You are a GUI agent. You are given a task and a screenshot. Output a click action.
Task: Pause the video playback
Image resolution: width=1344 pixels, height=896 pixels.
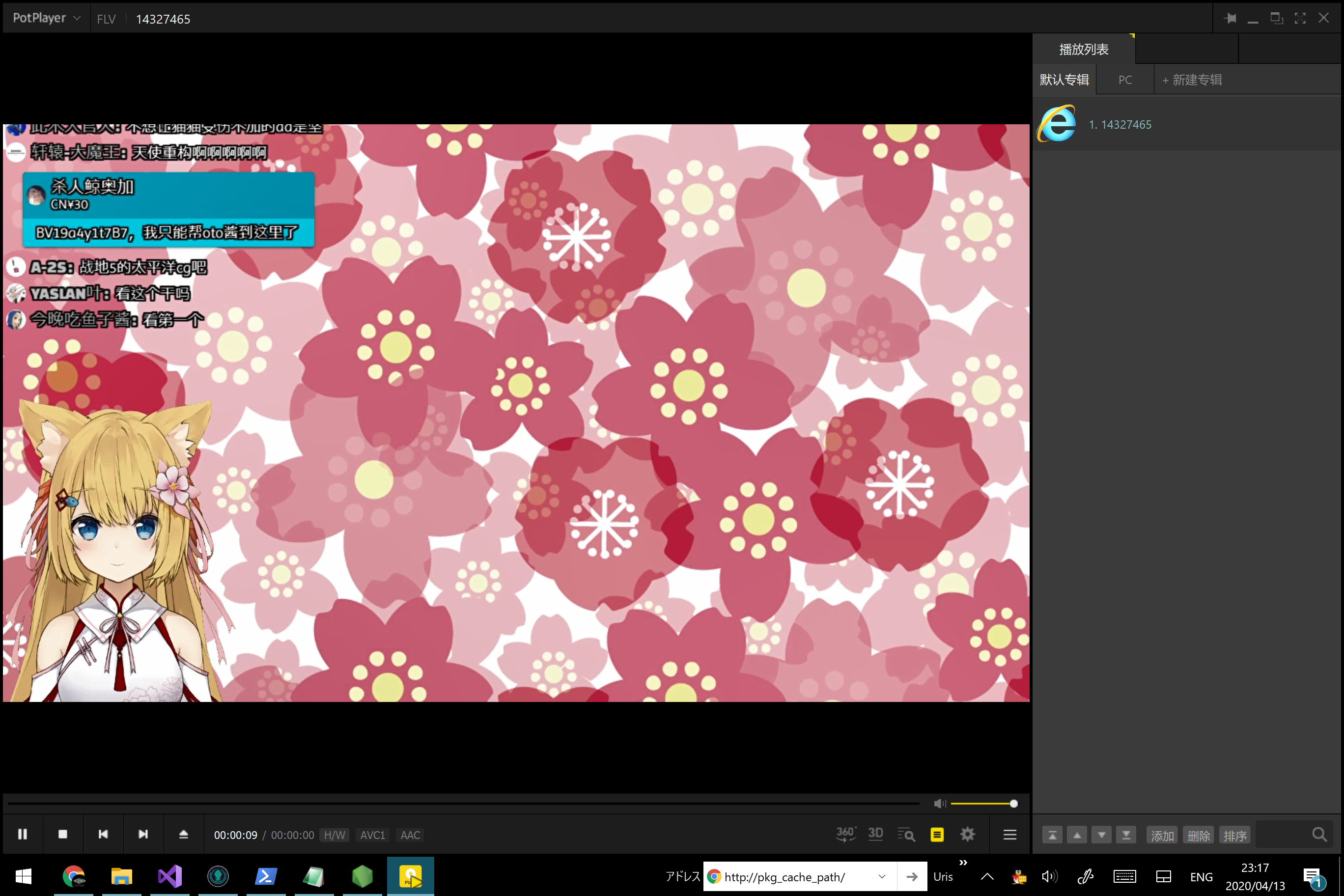(22, 834)
